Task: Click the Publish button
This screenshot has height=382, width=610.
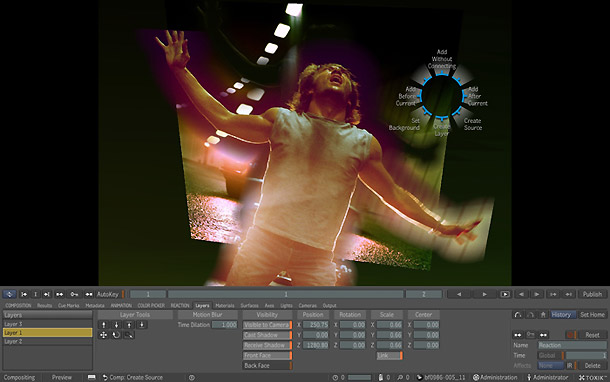Action: pyautogui.click(x=592, y=294)
